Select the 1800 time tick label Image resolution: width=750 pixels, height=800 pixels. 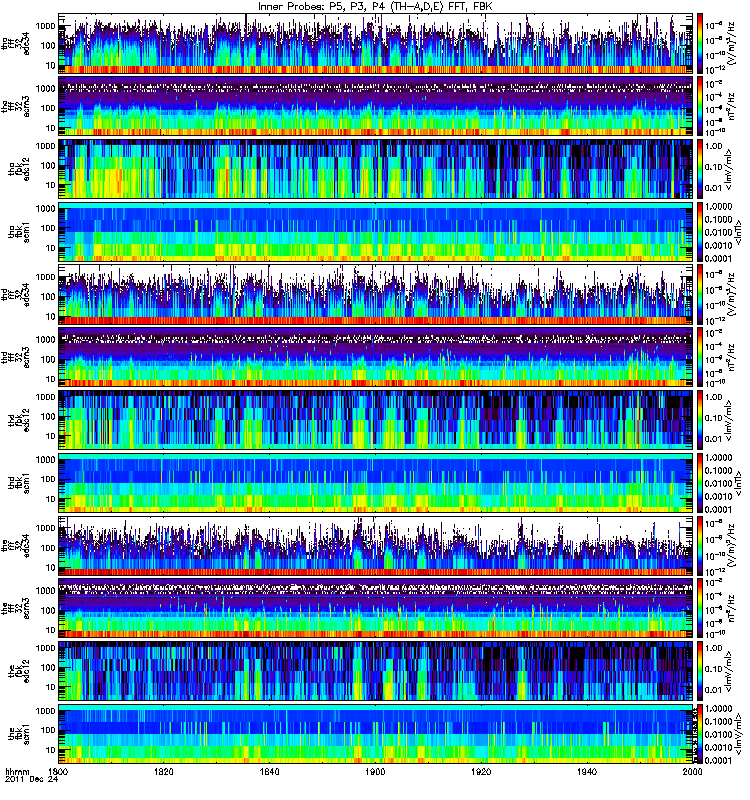pyautogui.click(x=58, y=771)
